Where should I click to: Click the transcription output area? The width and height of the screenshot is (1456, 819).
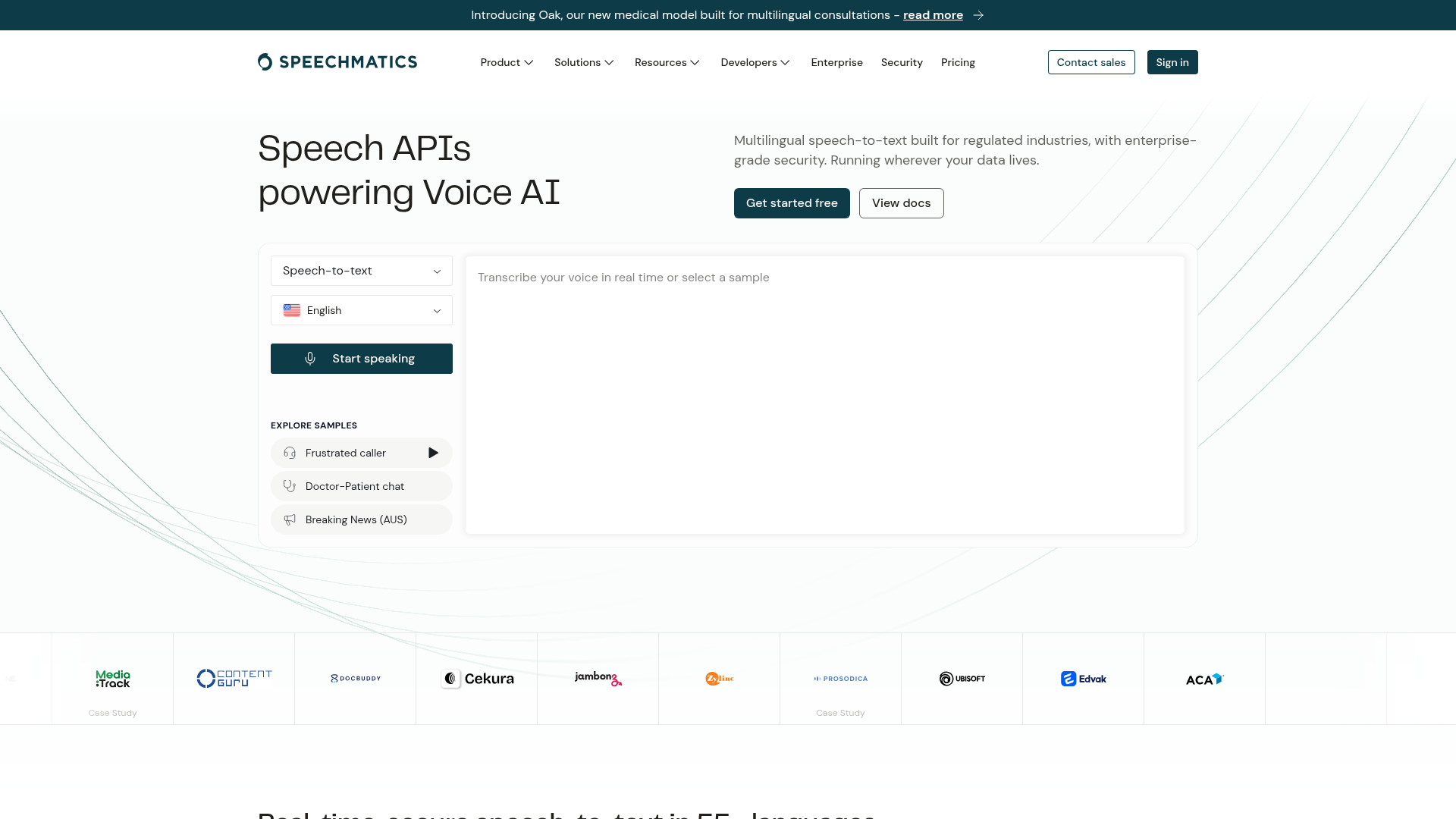pos(825,395)
